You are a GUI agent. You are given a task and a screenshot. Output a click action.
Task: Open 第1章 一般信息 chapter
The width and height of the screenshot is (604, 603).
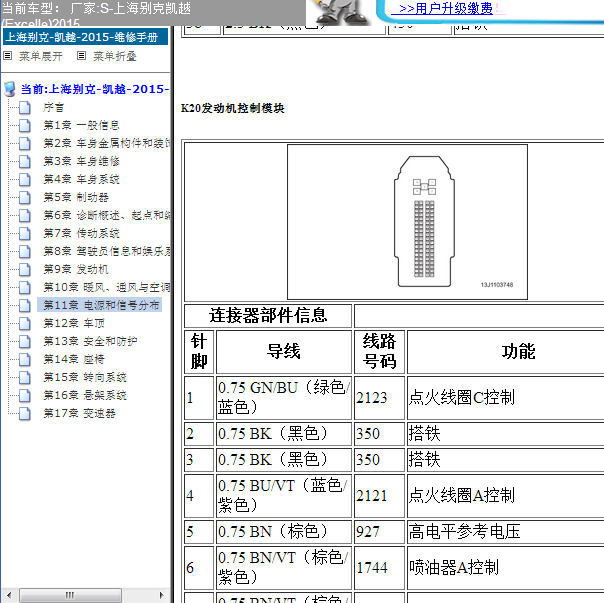(x=81, y=125)
